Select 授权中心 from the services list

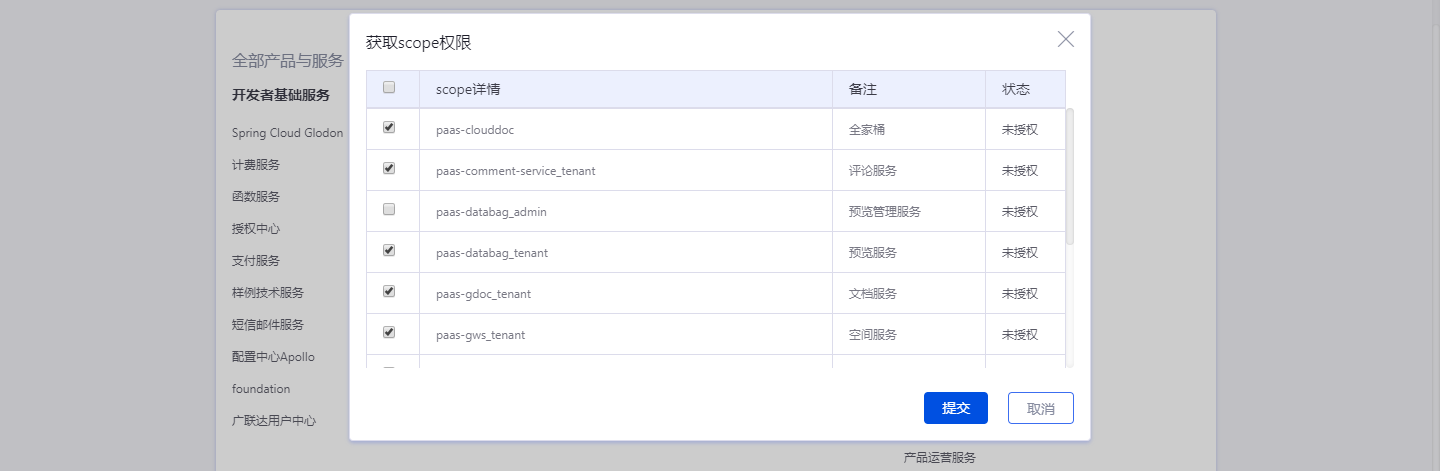[x=256, y=229]
